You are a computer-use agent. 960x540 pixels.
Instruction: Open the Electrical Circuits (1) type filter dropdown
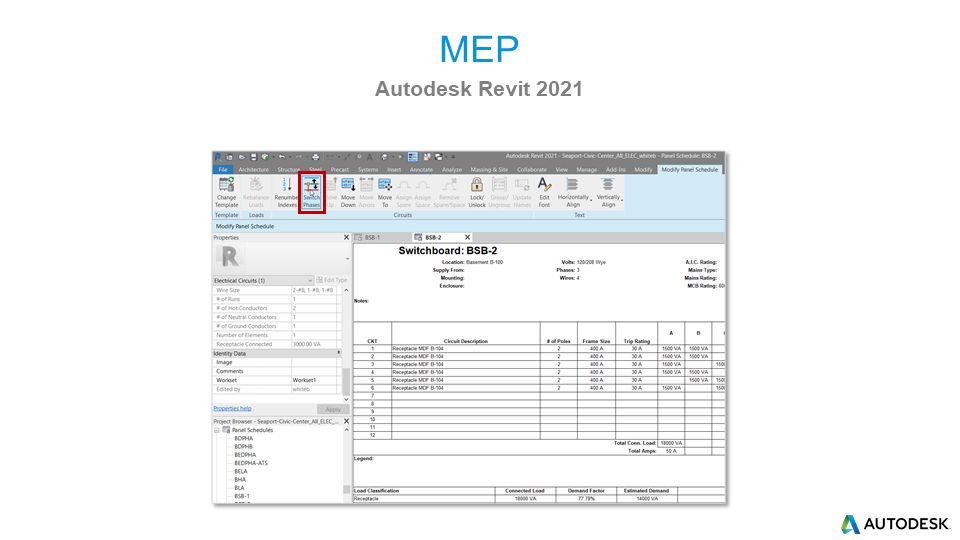click(x=263, y=280)
